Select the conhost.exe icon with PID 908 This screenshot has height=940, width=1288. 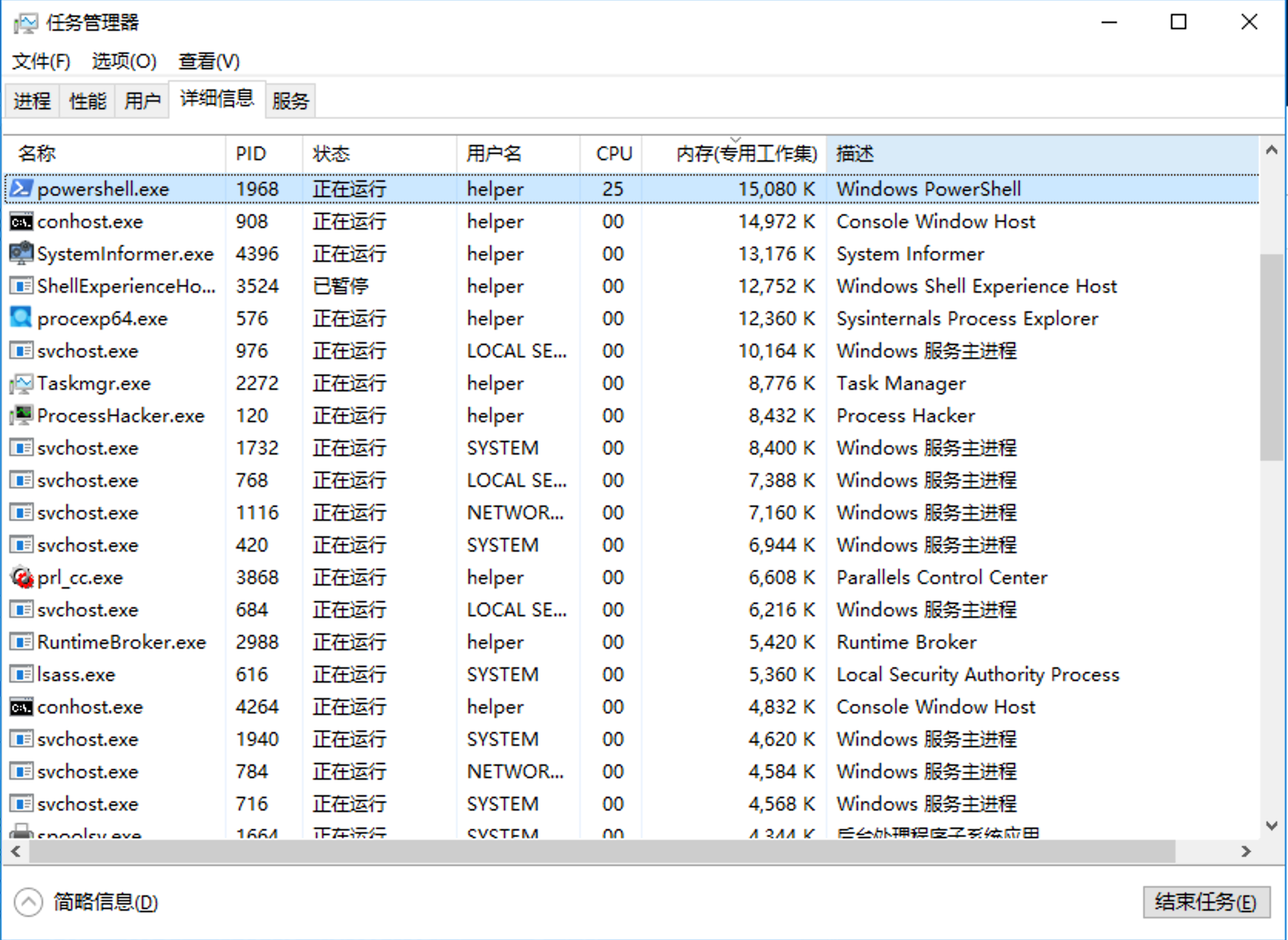pos(21,222)
